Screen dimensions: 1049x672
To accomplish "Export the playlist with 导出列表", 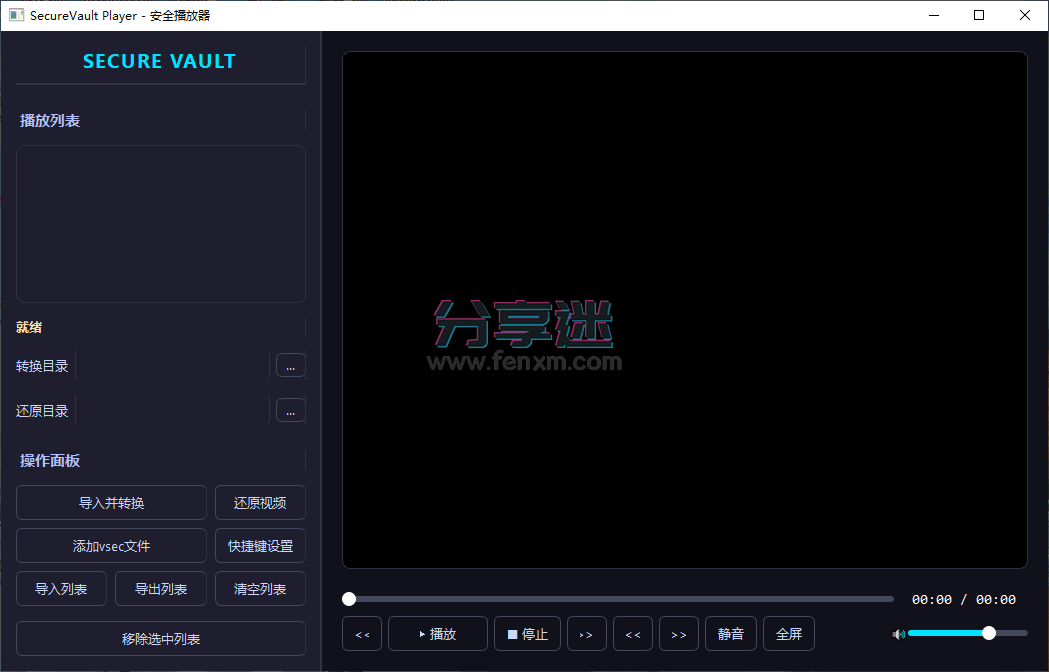I will point(160,588).
